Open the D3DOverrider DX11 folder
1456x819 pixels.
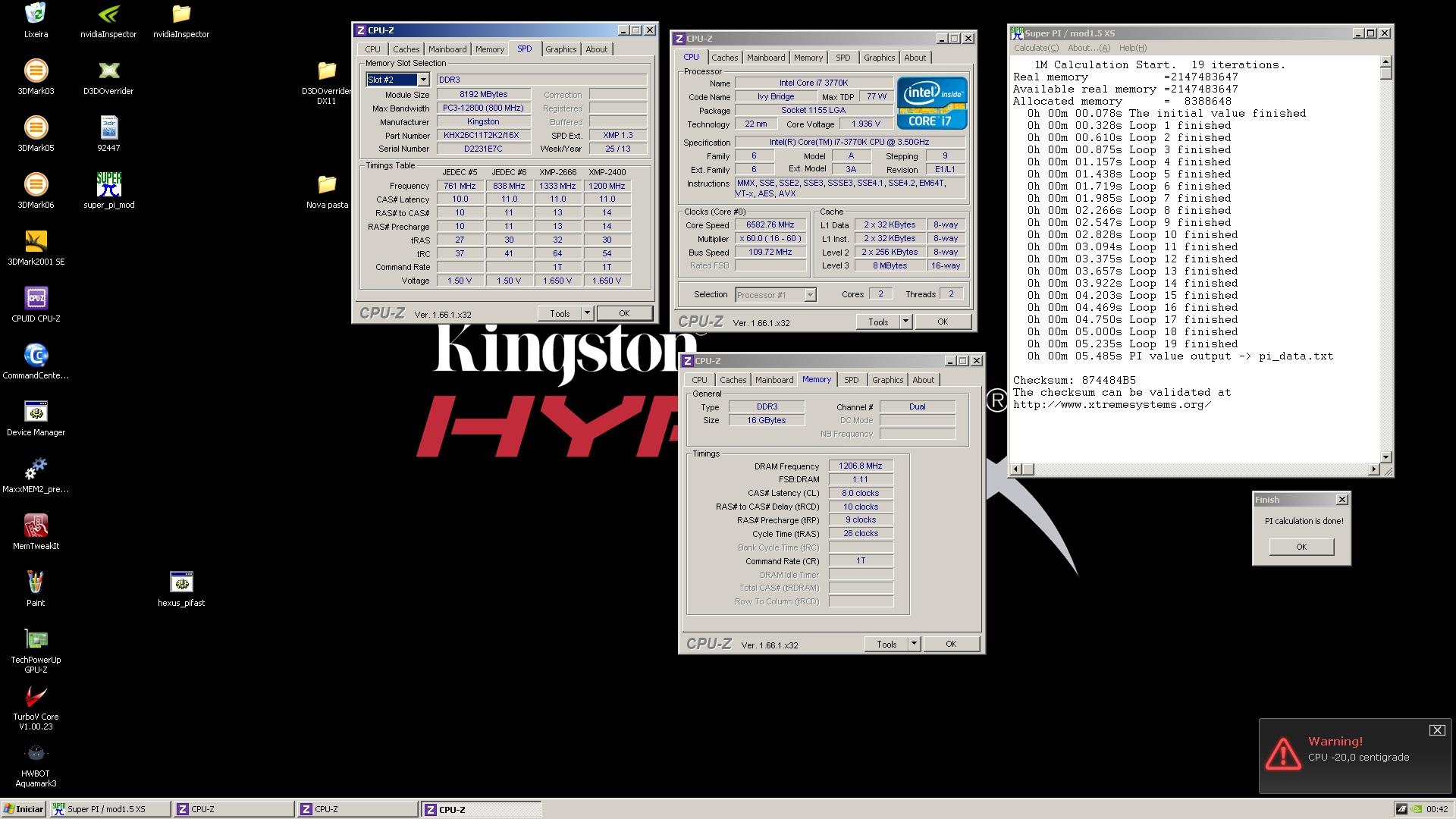(327, 83)
